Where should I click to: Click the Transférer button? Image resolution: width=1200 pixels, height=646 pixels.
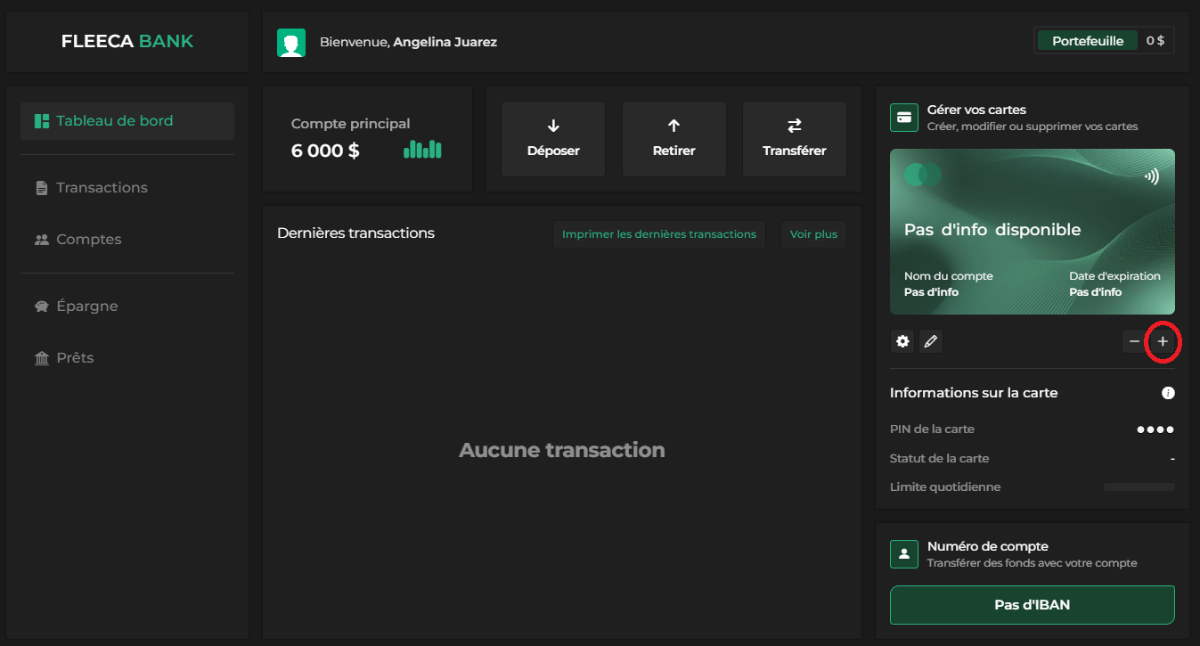pyautogui.click(x=794, y=139)
